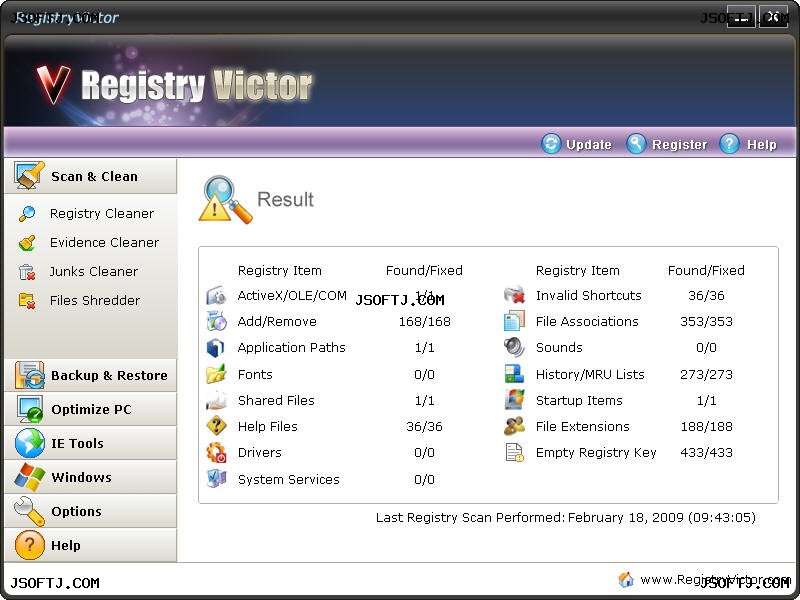Open the Backup & Restore section

(90, 375)
